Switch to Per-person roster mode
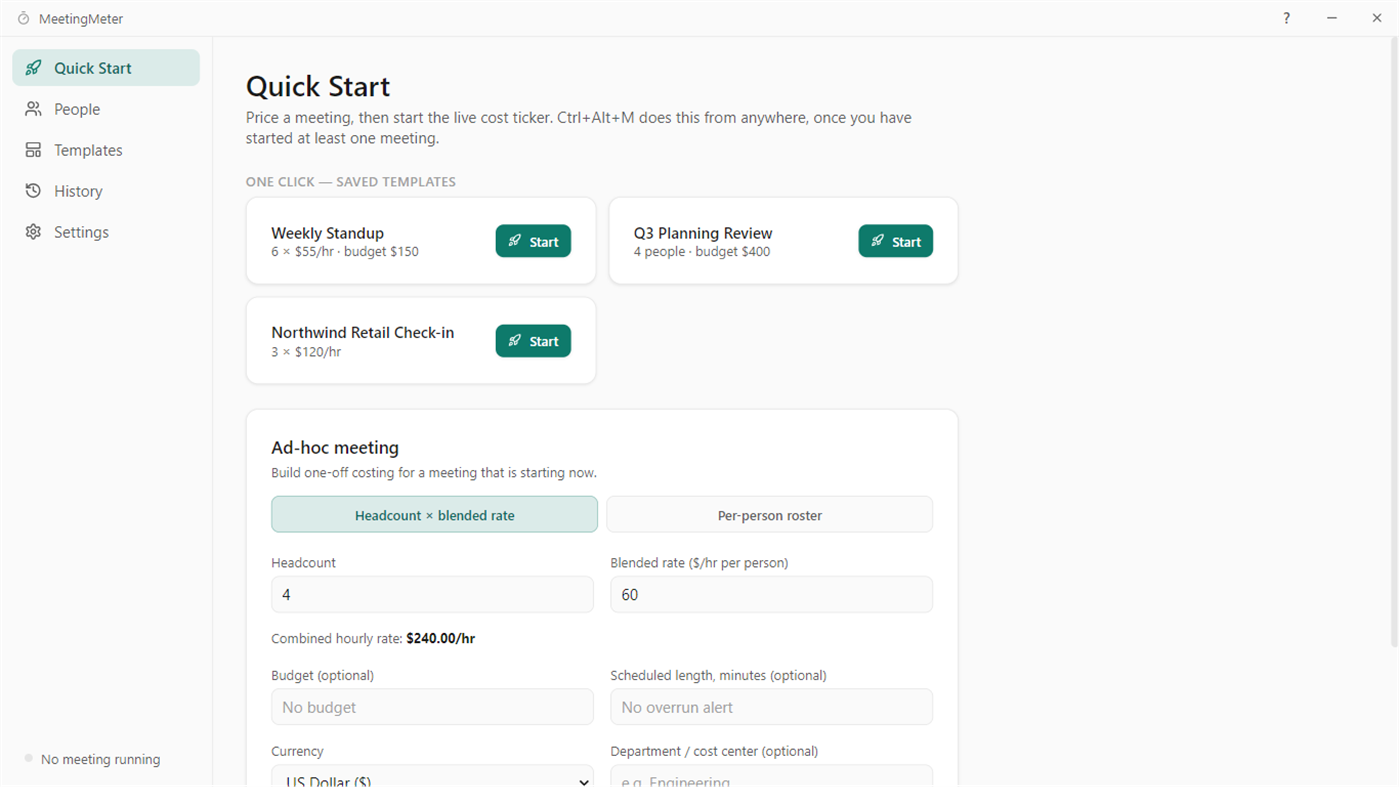This screenshot has width=1399, height=787. click(x=770, y=515)
